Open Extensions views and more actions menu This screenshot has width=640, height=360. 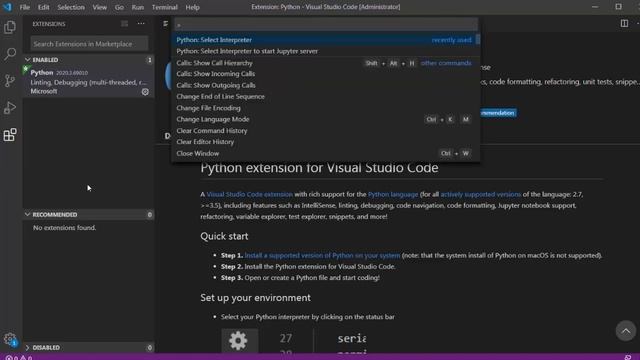pyautogui.click(x=141, y=24)
